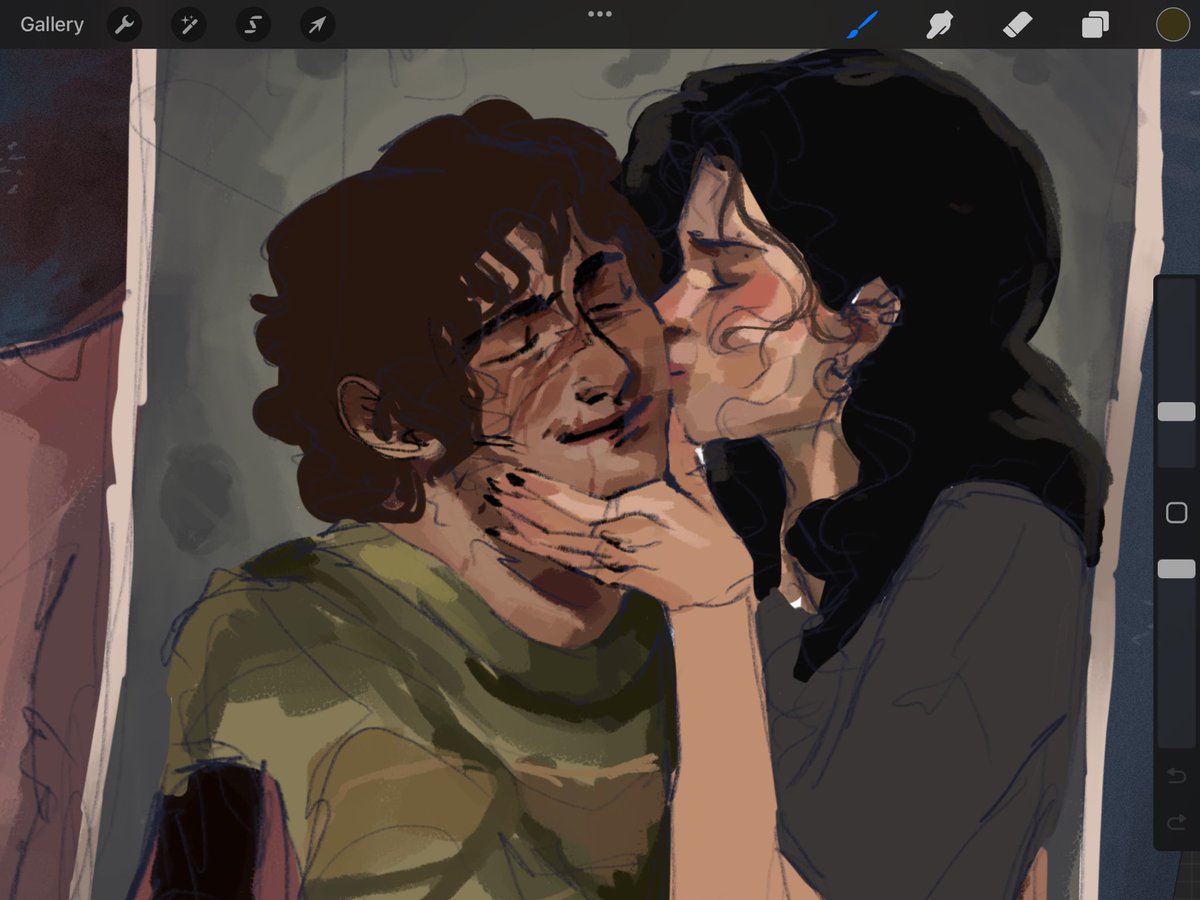Viewport: 1200px width, 900px height.
Task: Undo the last stroke
Action: click(x=1176, y=777)
